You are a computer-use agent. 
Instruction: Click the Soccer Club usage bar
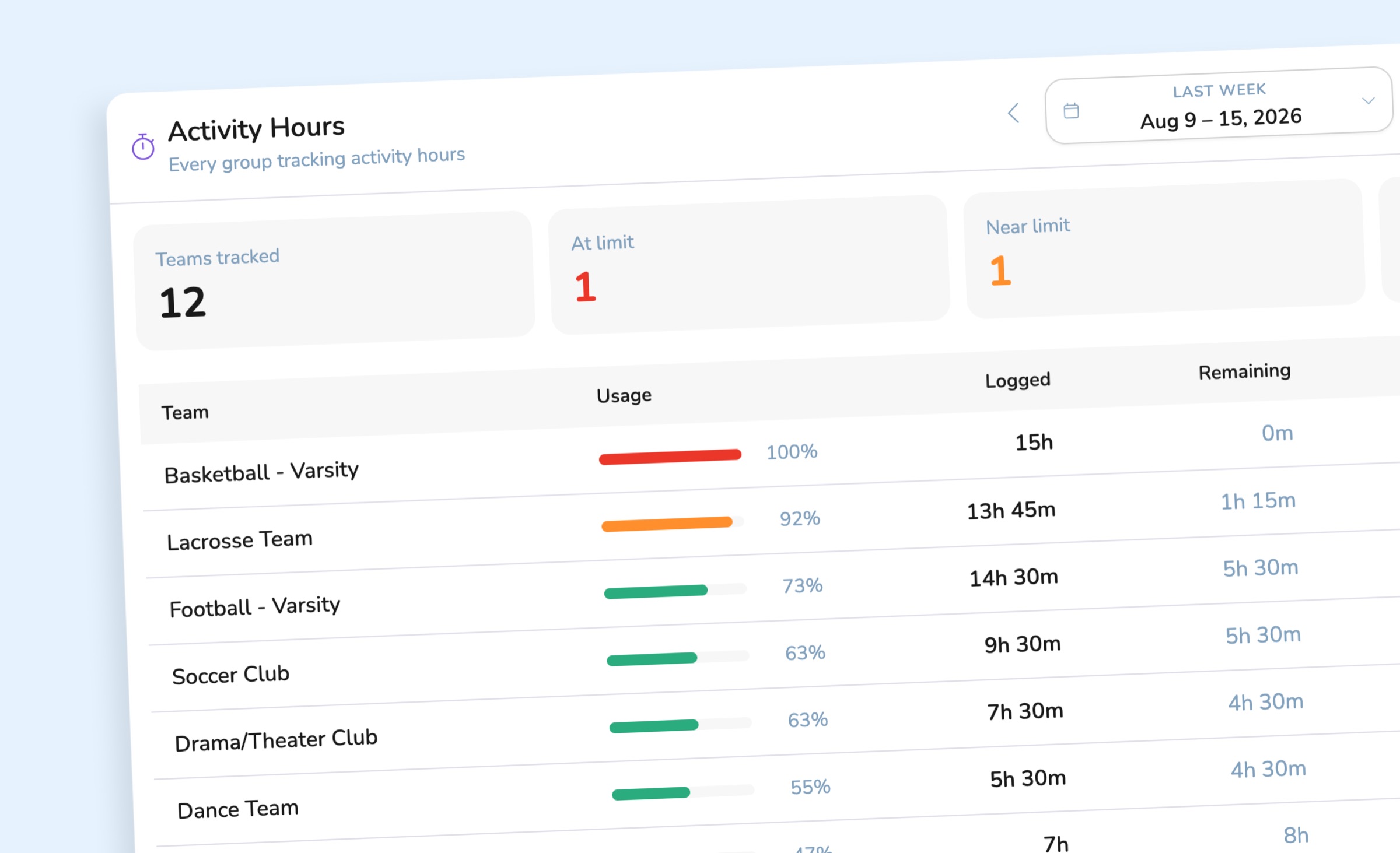[x=678, y=658]
